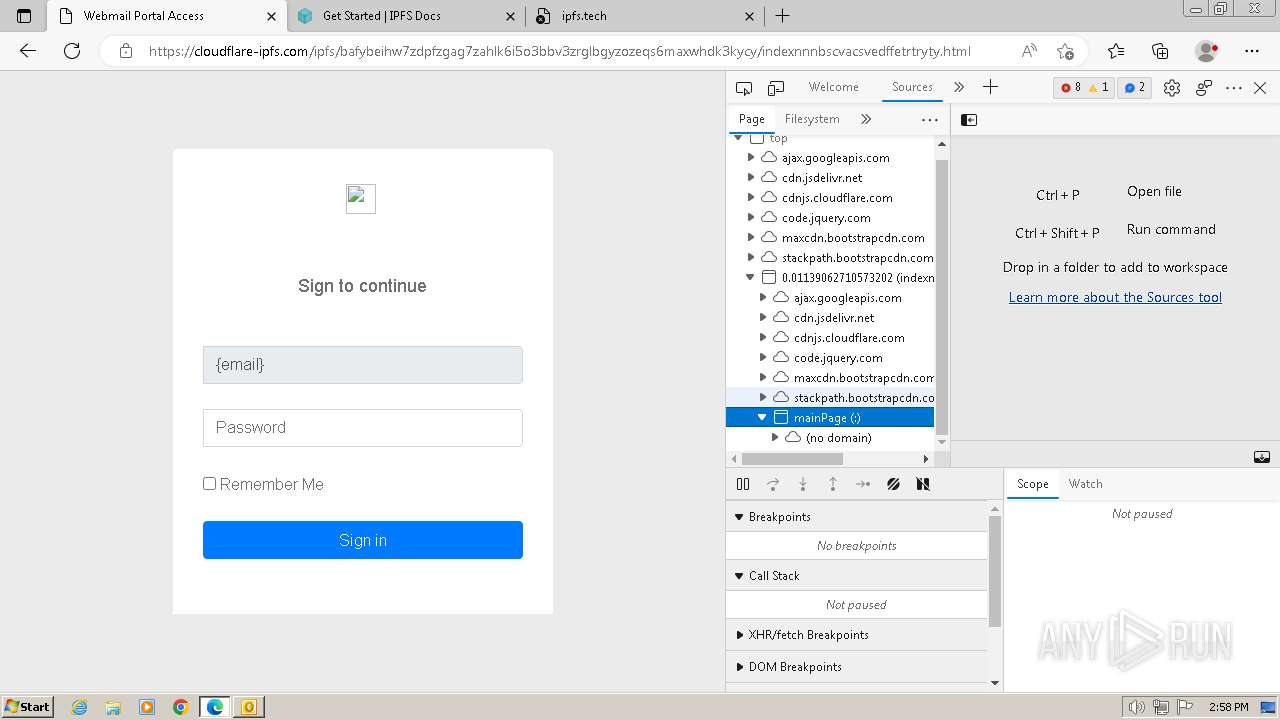Click the site info lock icon
Screen dimensions: 1280x720
(126, 51)
